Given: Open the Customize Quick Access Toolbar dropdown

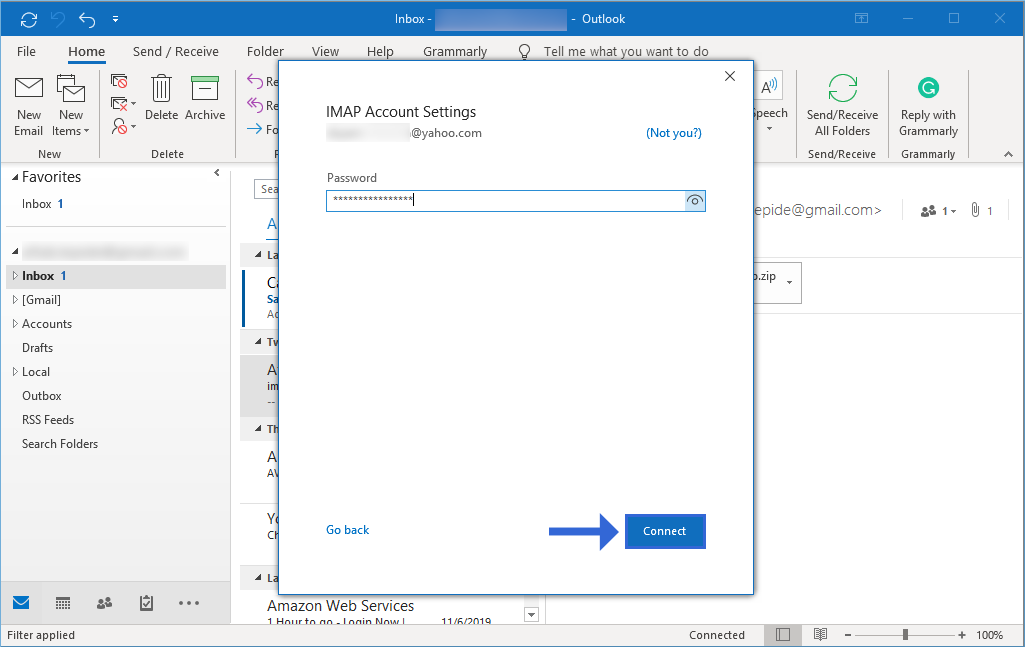Looking at the screenshot, I should [115, 20].
